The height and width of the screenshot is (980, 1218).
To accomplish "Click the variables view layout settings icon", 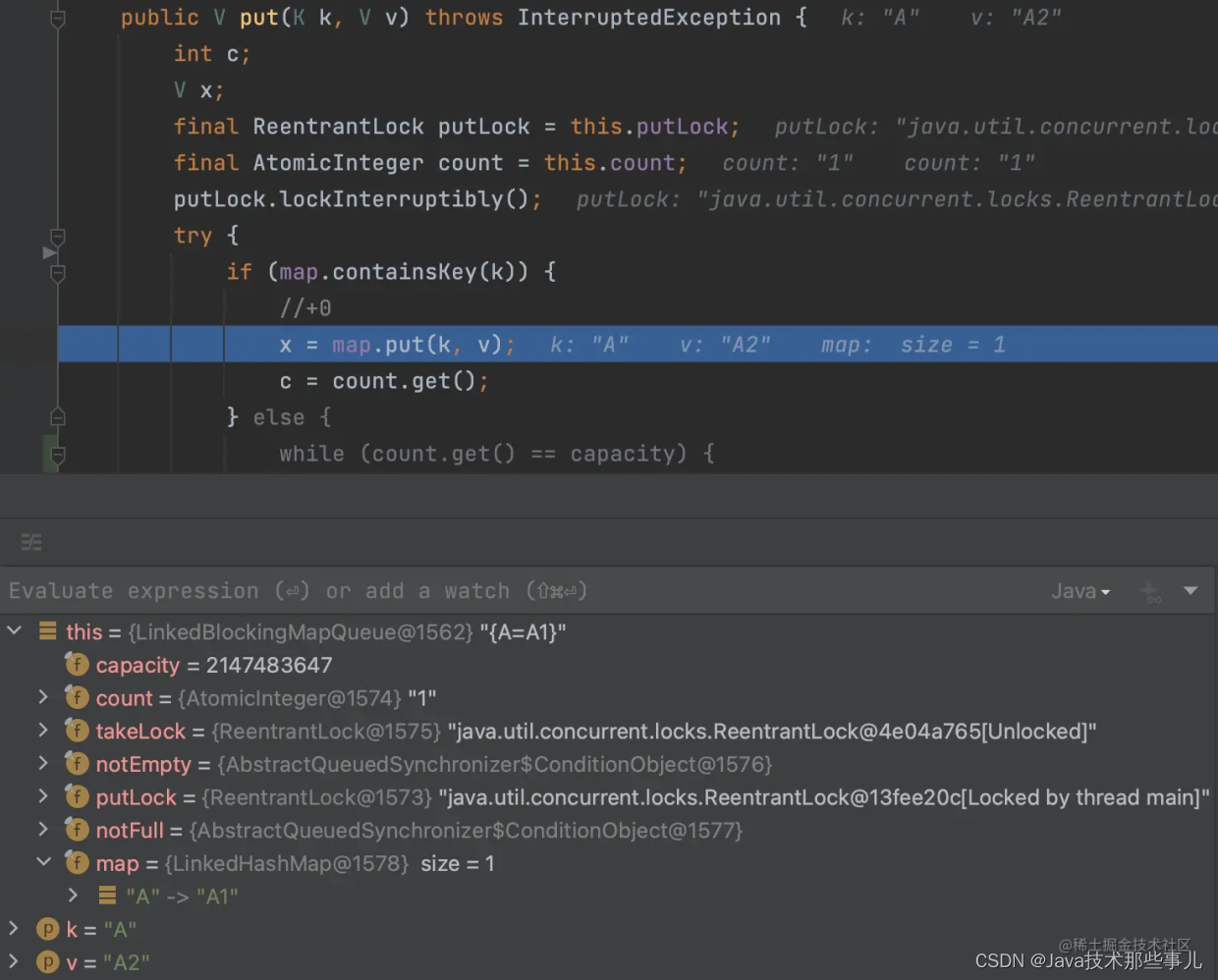I will coord(31,542).
